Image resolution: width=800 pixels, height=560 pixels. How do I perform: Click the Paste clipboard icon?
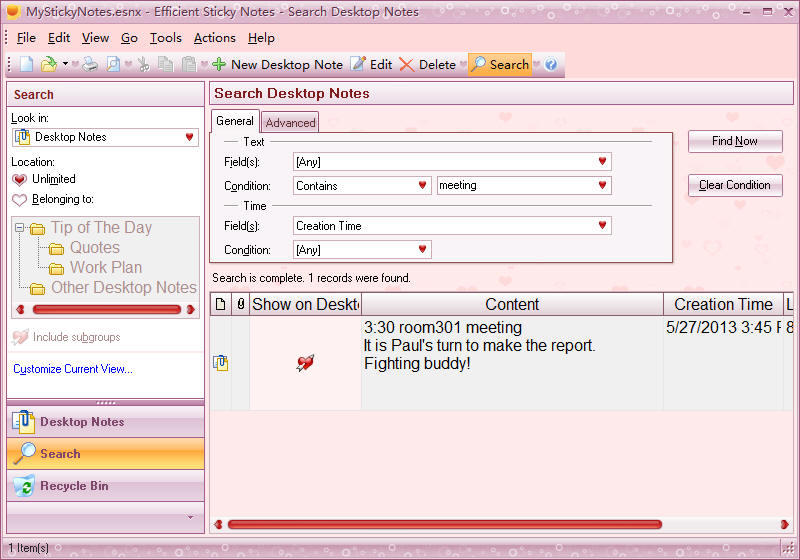(x=189, y=65)
